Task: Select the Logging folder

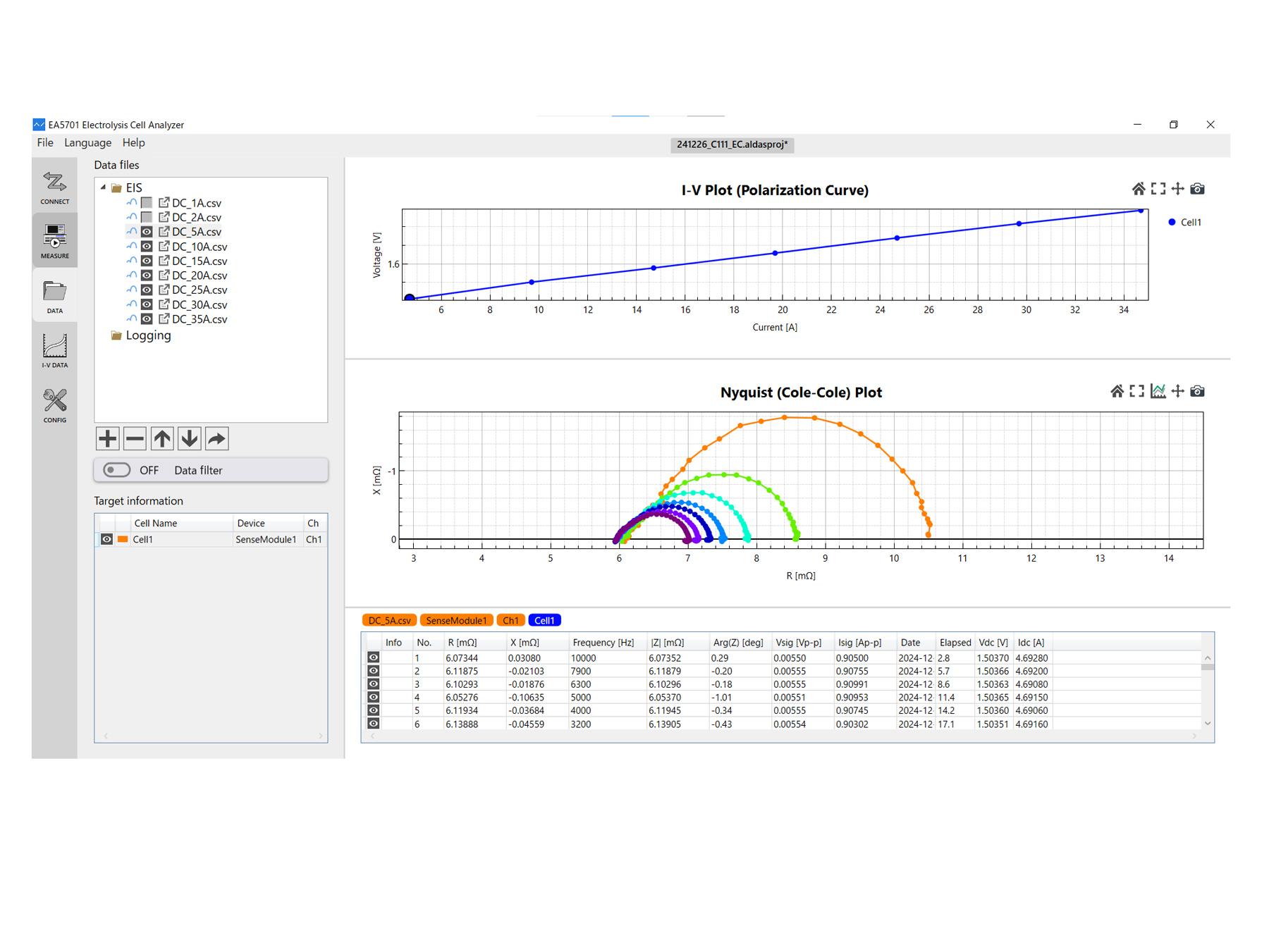Action: pyautogui.click(x=148, y=335)
